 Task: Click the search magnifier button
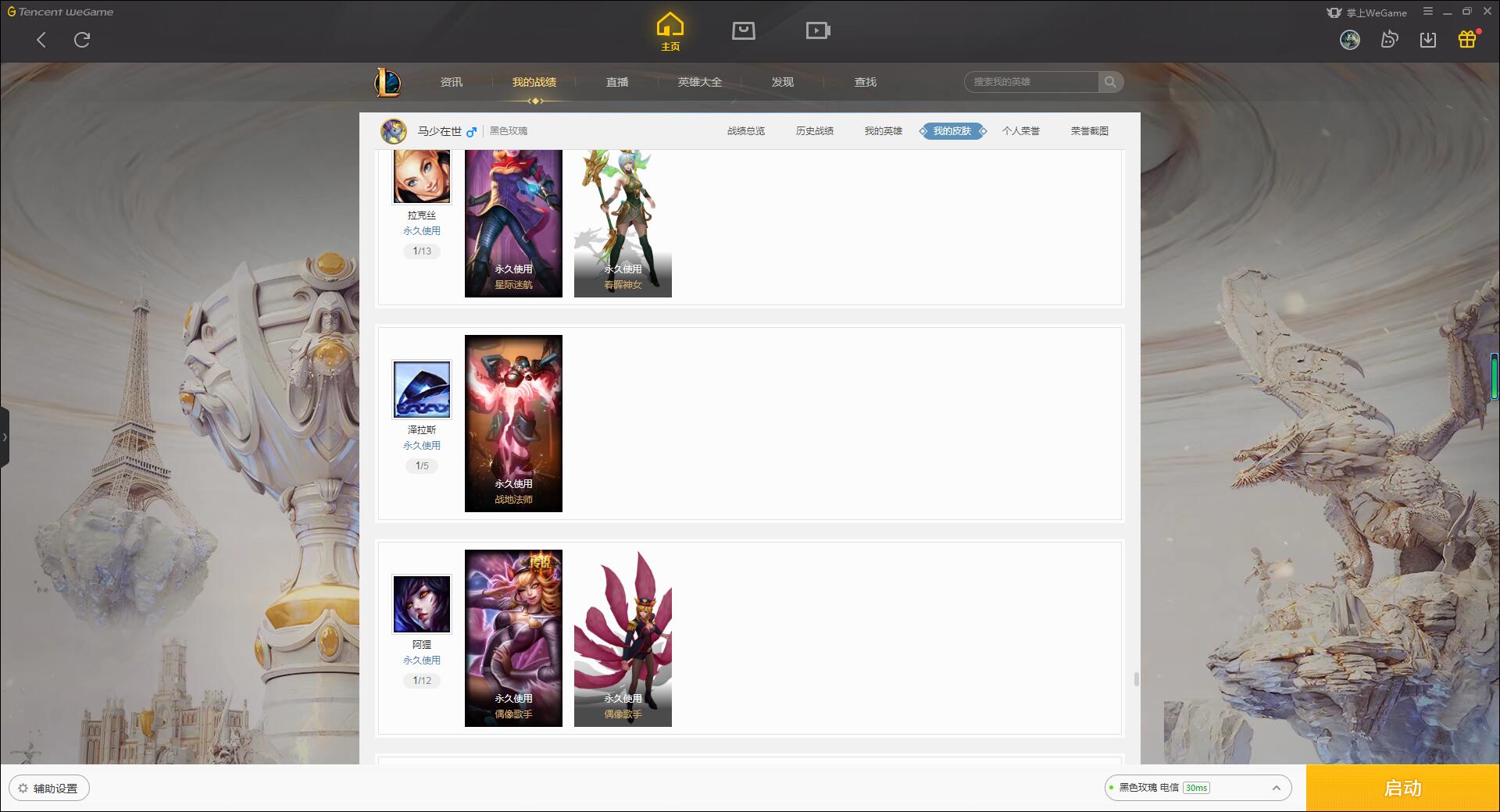1110,82
